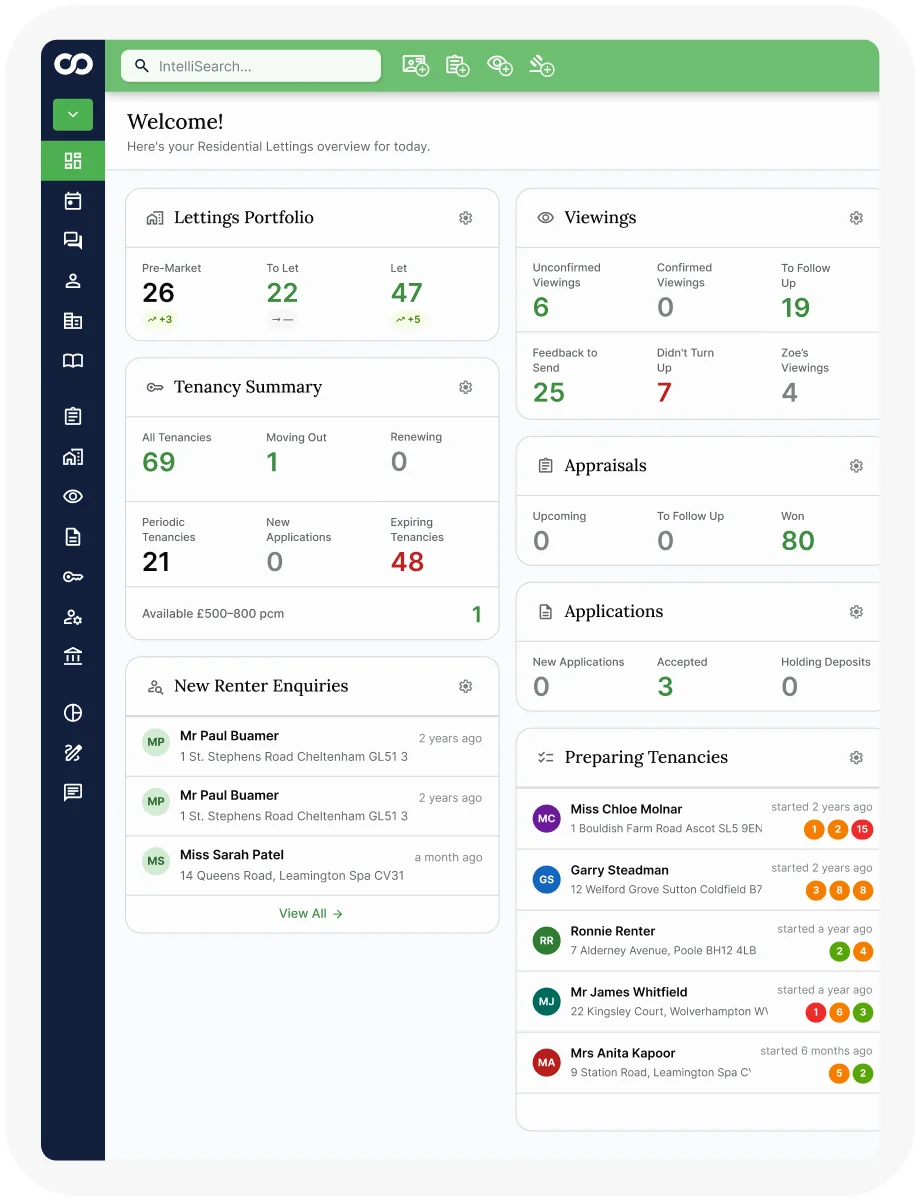Open Pre-Market count 26
This screenshot has width=920, height=1201.
pos(158,293)
